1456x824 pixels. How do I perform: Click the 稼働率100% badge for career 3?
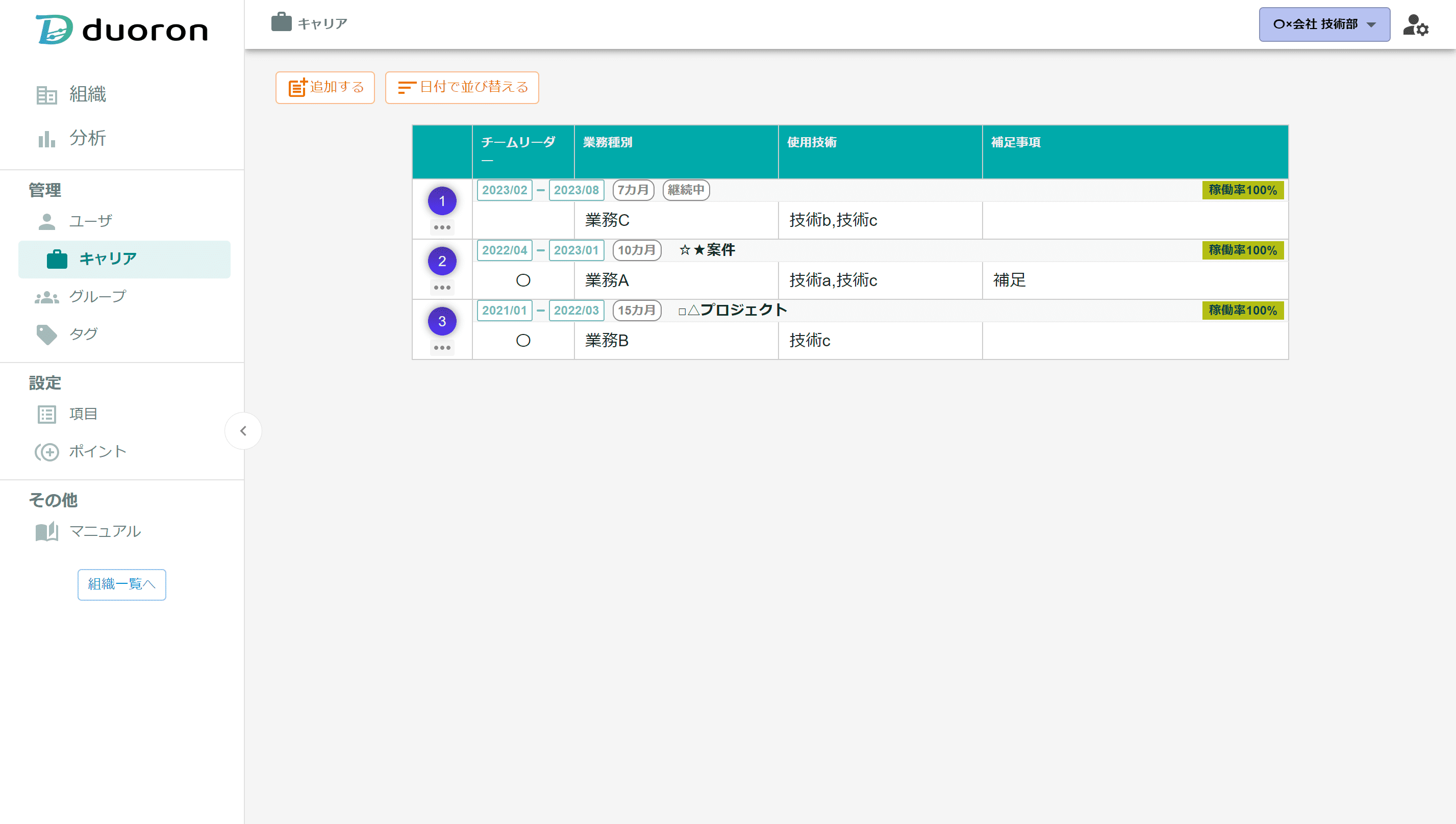coord(1243,310)
